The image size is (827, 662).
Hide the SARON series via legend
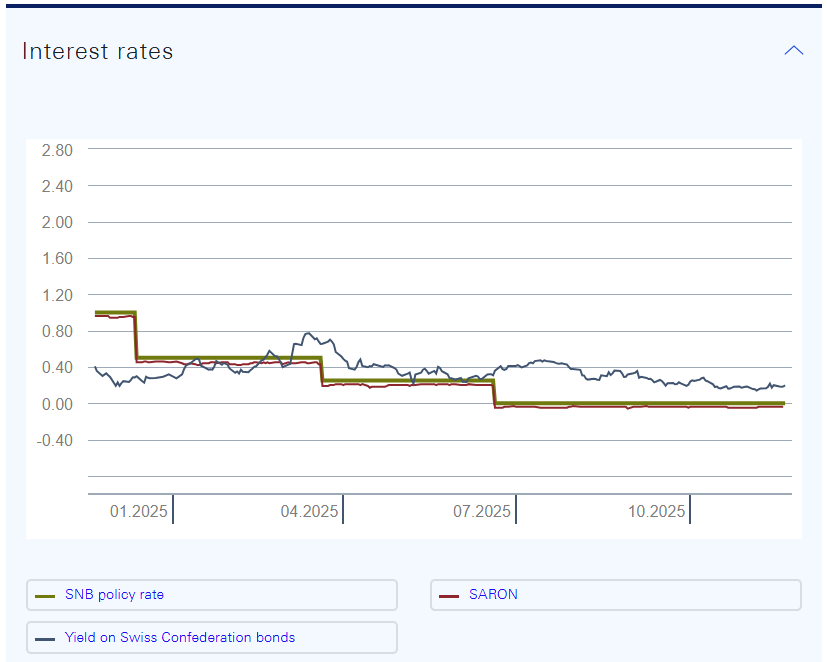coord(493,595)
